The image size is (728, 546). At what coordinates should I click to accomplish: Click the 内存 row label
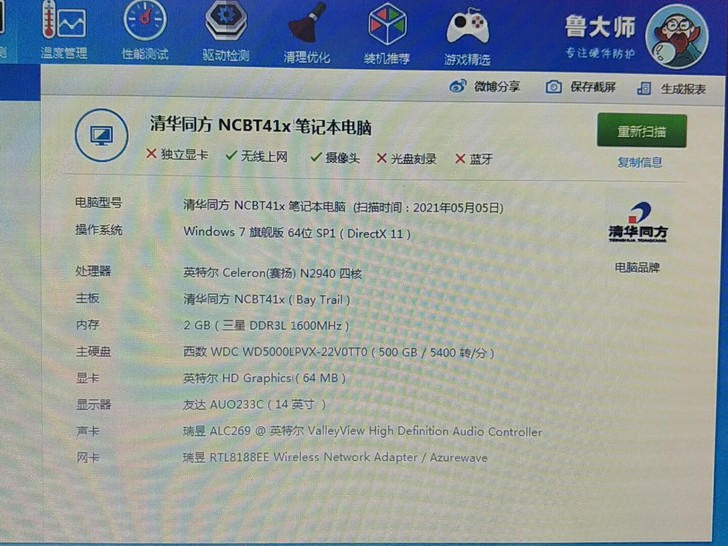88,325
